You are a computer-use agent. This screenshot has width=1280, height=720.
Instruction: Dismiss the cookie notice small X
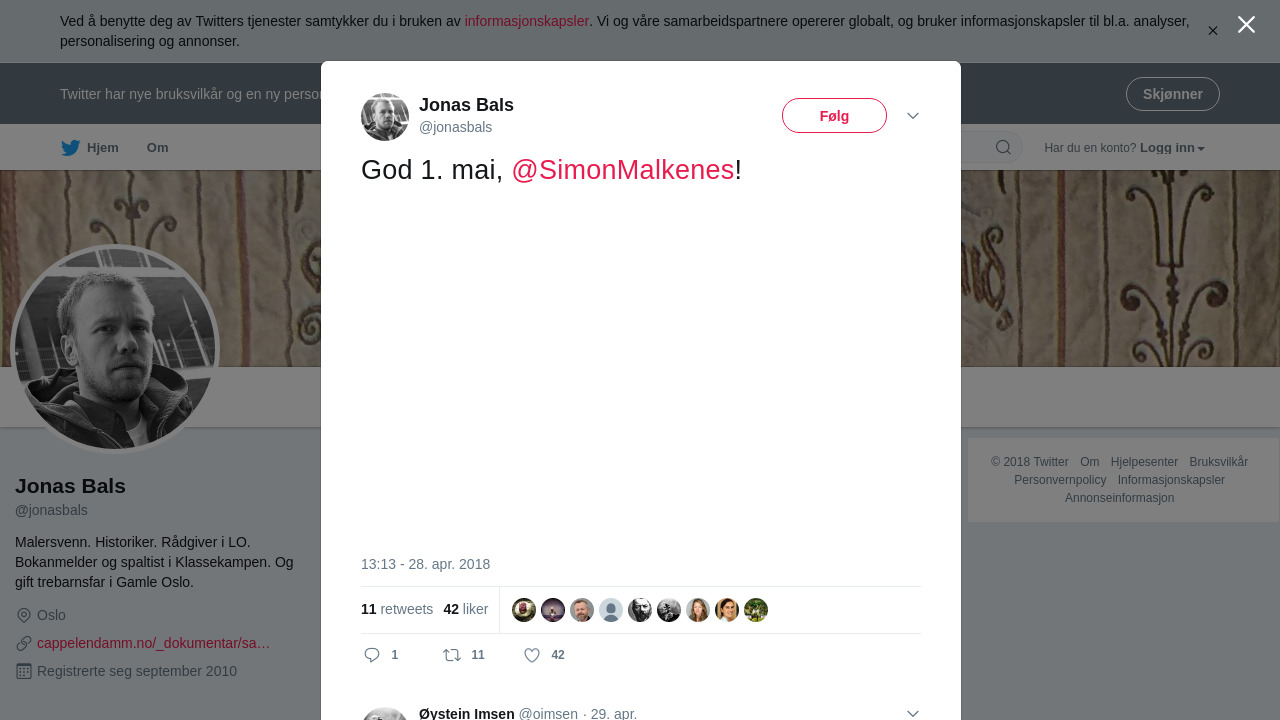1212,31
